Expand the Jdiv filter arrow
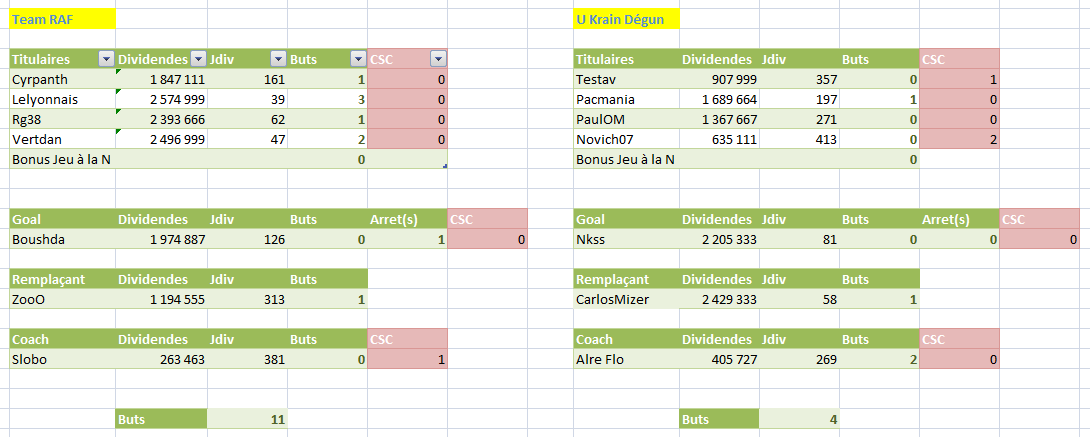The width and height of the screenshot is (1090, 437). pyautogui.click(x=278, y=60)
